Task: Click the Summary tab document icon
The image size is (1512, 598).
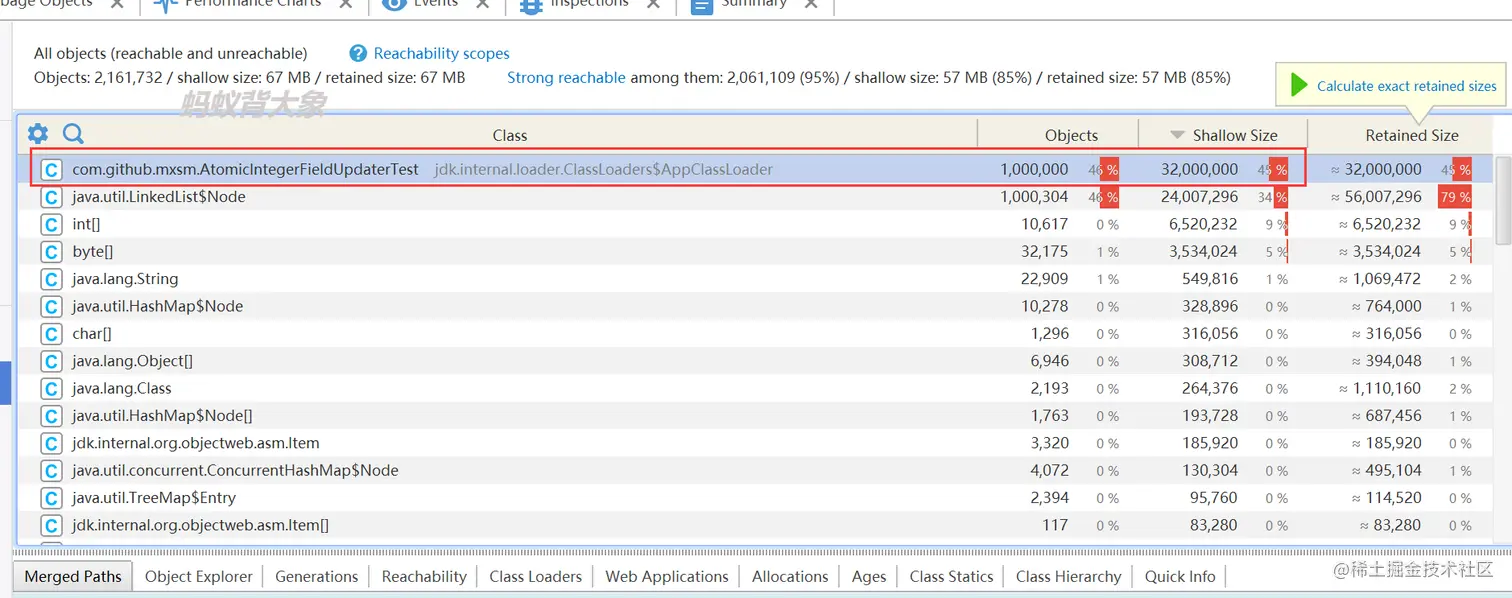Action: (702, 4)
